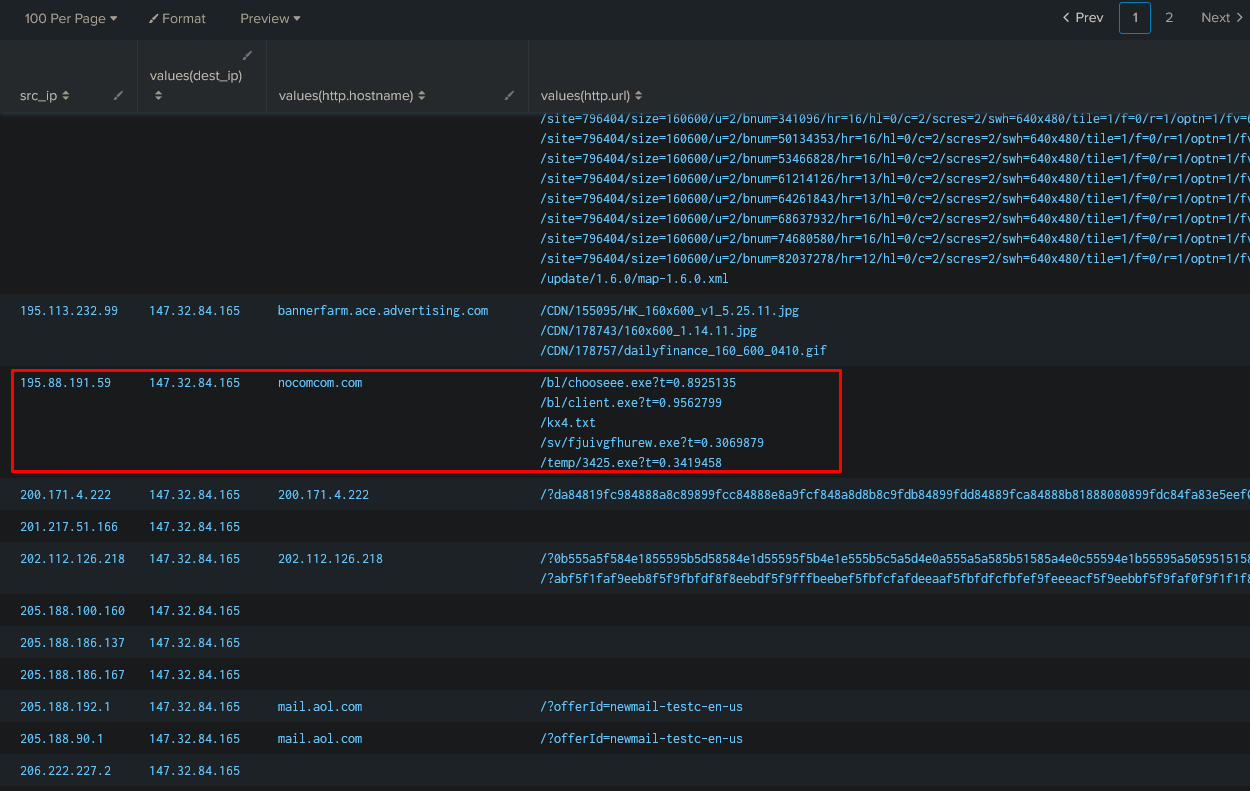Expand the Preview dropdown

(270, 18)
